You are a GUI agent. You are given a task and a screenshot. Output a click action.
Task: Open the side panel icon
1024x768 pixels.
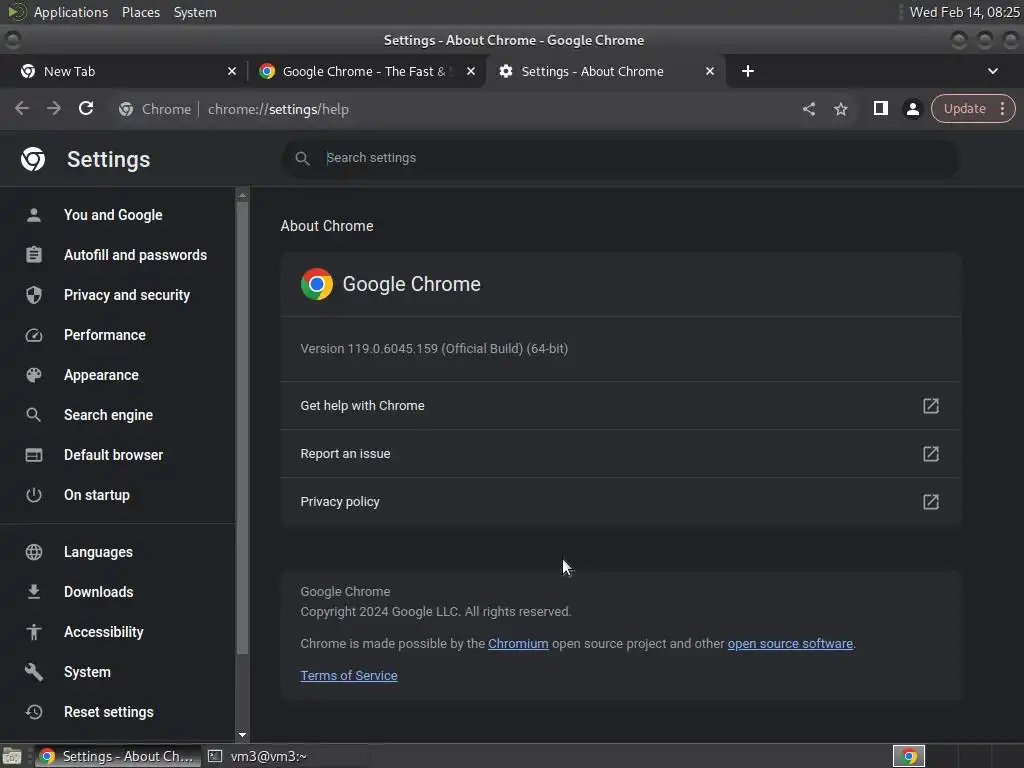tap(880, 108)
